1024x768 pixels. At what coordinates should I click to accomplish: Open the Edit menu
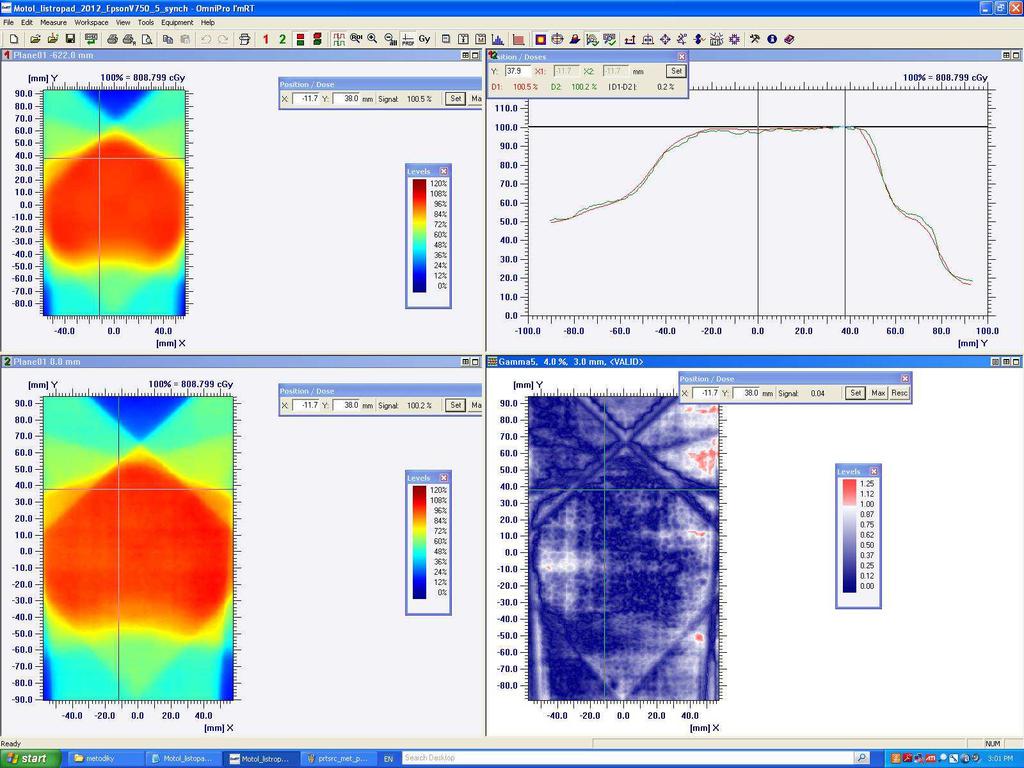27,22
